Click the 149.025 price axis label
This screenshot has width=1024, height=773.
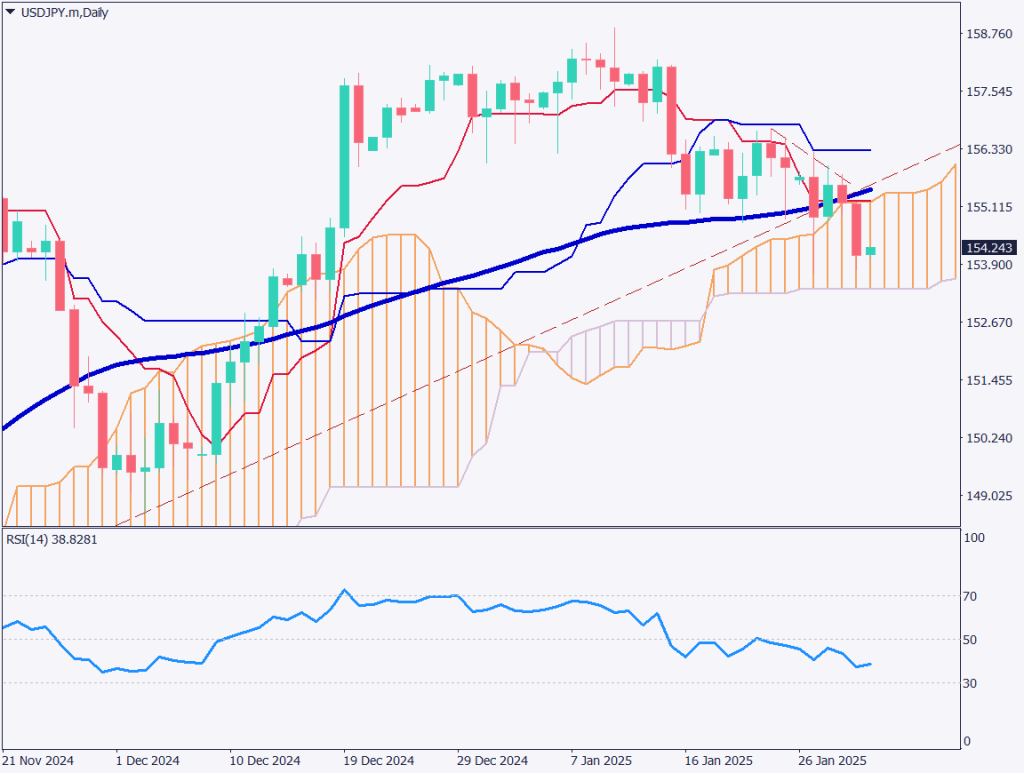point(986,497)
